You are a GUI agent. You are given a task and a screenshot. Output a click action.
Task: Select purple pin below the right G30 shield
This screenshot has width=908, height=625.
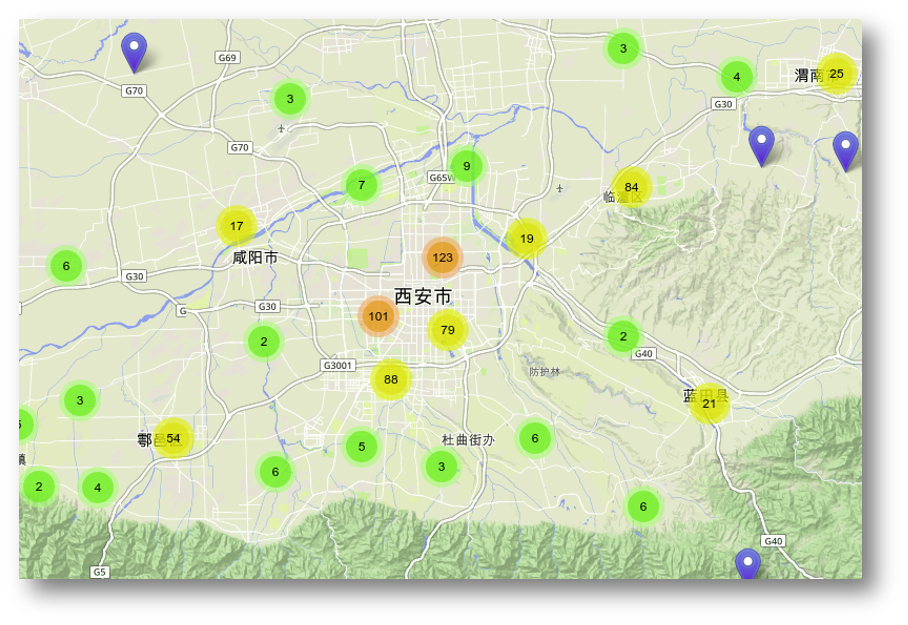(761, 146)
